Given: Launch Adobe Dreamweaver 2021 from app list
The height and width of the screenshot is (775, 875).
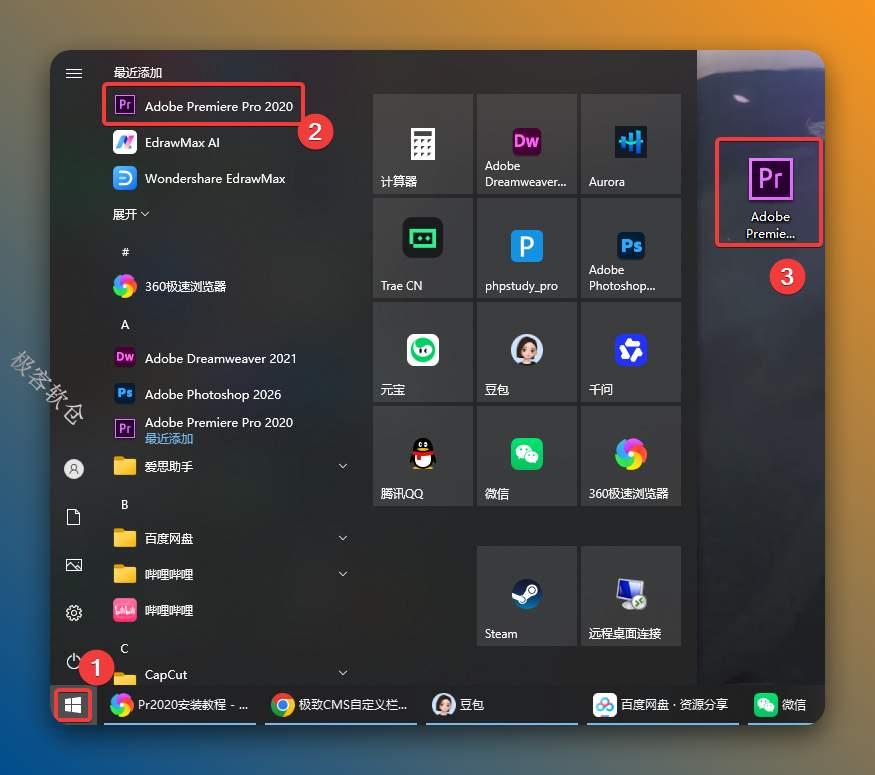Looking at the screenshot, I should coord(230,358).
